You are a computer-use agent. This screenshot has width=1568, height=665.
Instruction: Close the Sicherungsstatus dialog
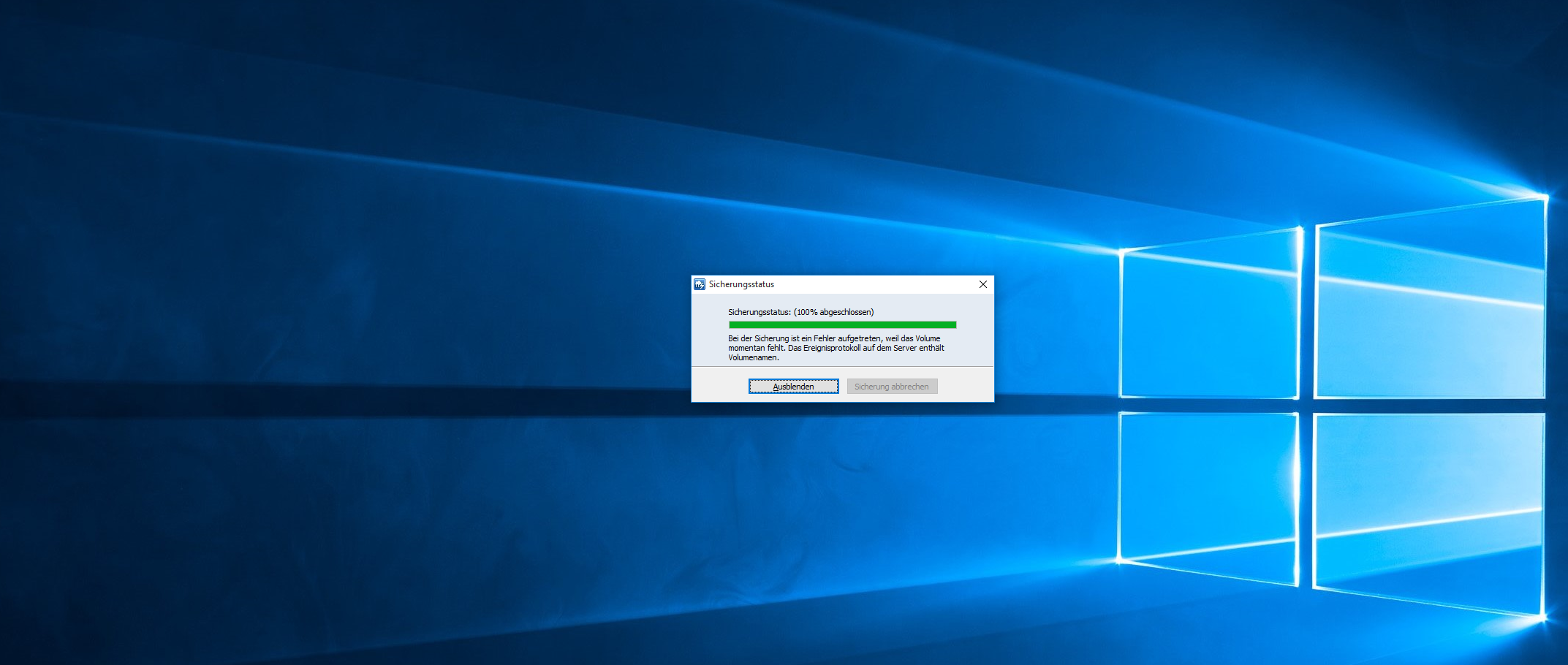983,284
